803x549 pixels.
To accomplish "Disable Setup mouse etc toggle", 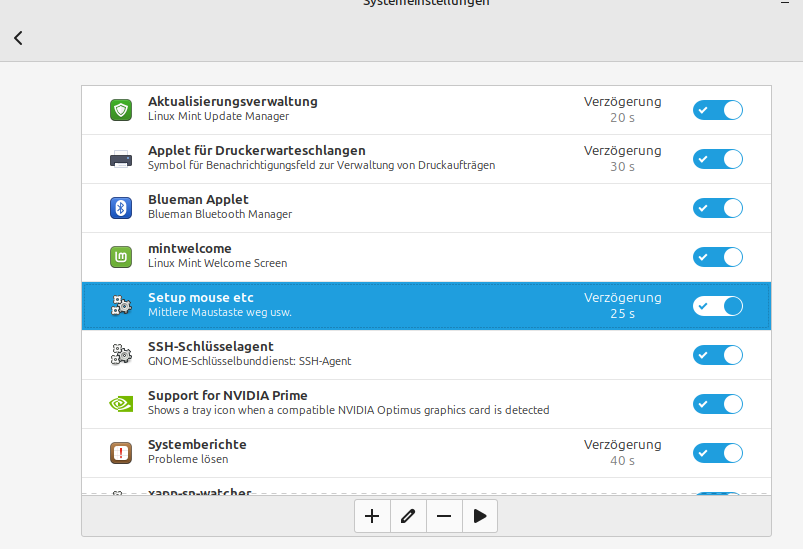I will click(718, 306).
